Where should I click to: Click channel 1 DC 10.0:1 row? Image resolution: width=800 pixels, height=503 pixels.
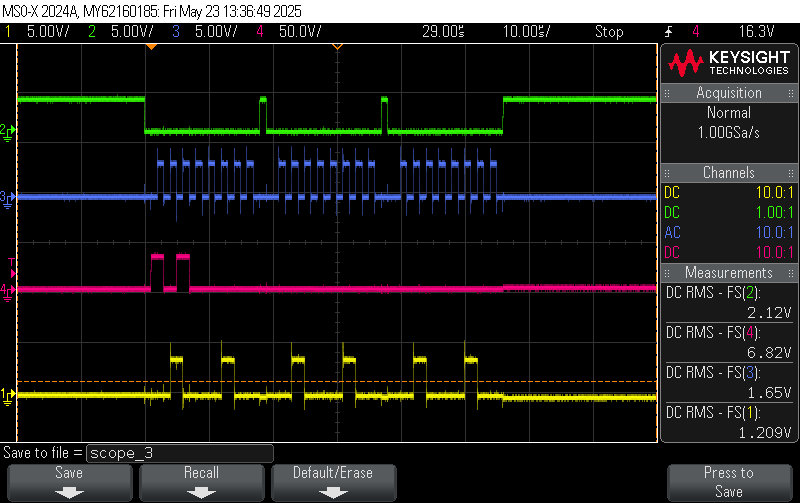[729, 192]
